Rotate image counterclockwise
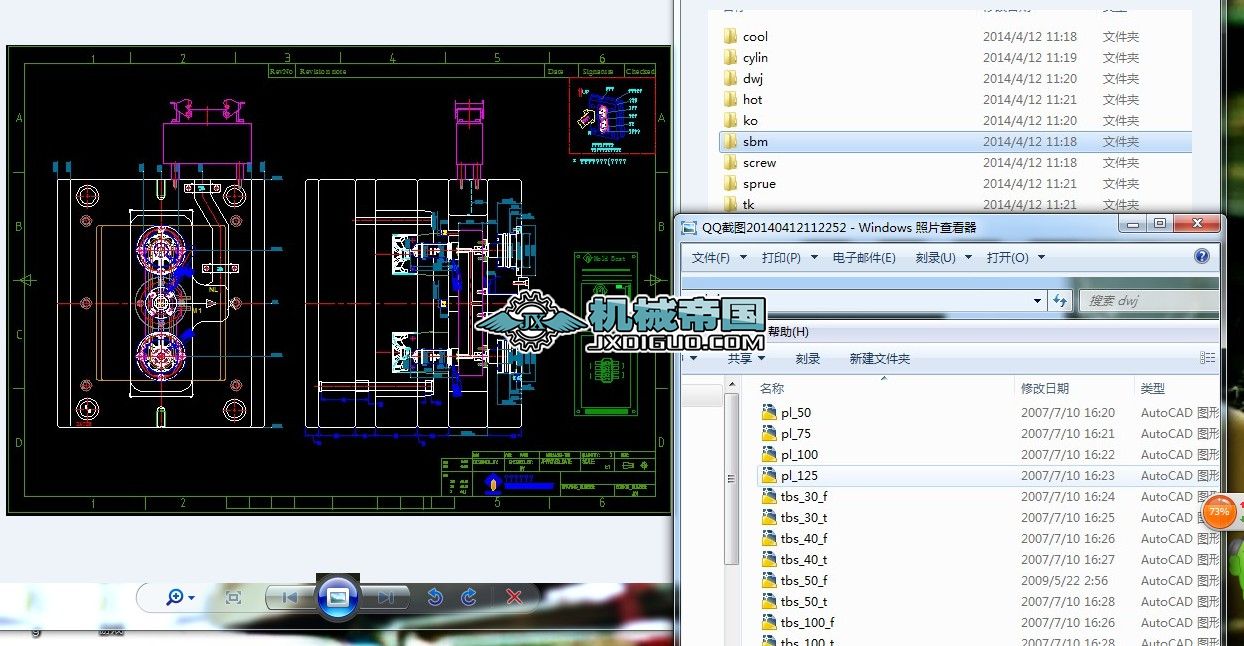 (435, 597)
